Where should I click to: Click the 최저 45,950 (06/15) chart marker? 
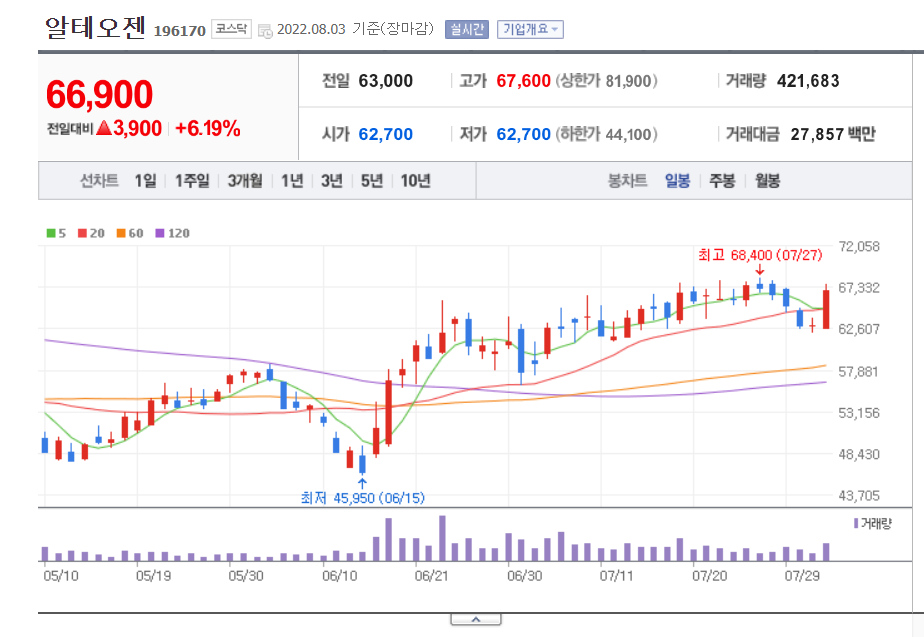(x=362, y=498)
